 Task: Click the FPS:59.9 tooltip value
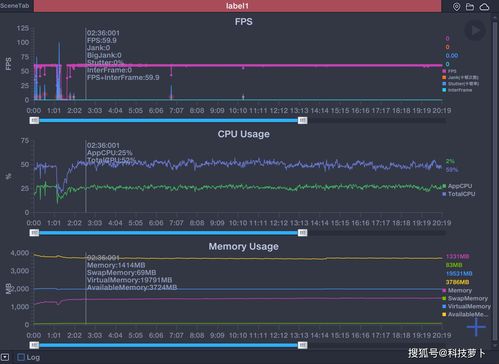click(x=102, y=40)
